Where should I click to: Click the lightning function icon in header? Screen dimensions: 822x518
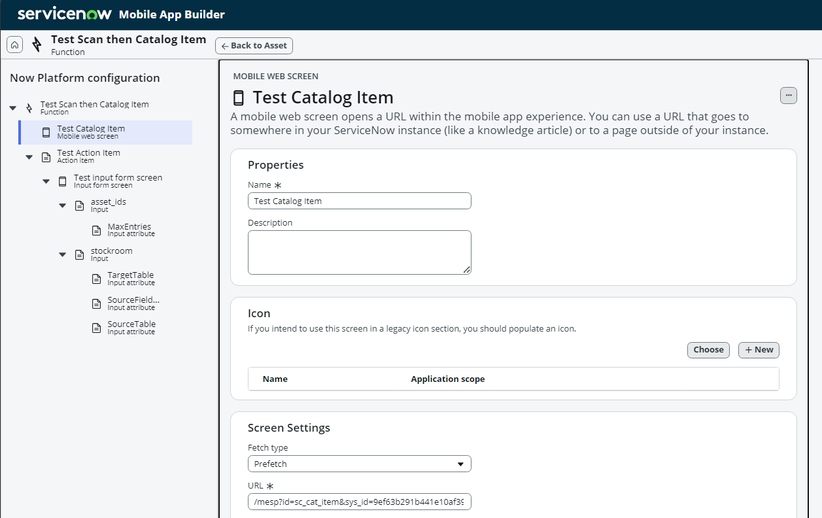(37, 45)
